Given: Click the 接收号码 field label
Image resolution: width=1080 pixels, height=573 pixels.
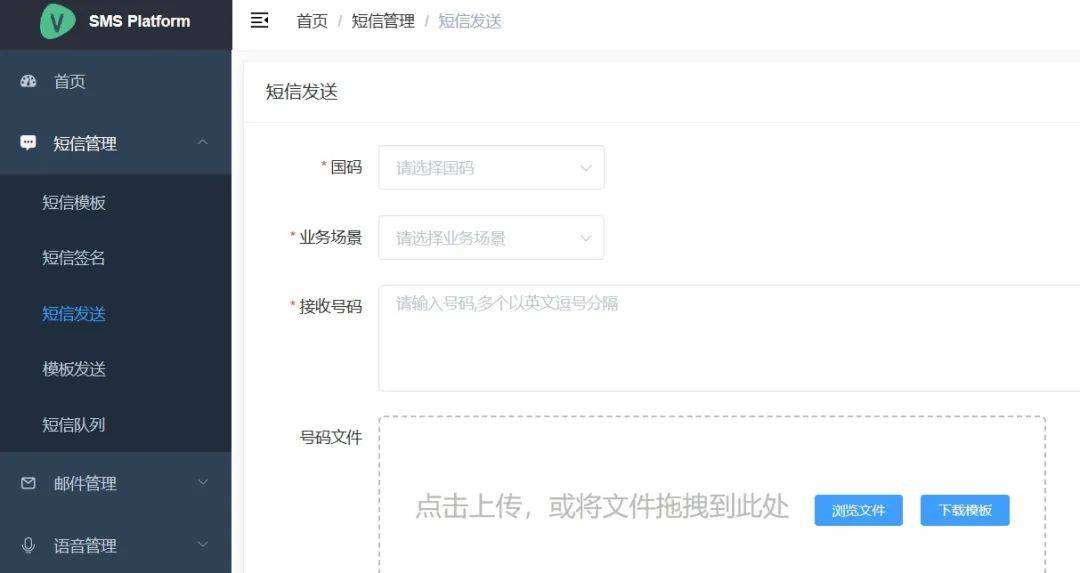Looking at the screenshot, I should point(331,306).
